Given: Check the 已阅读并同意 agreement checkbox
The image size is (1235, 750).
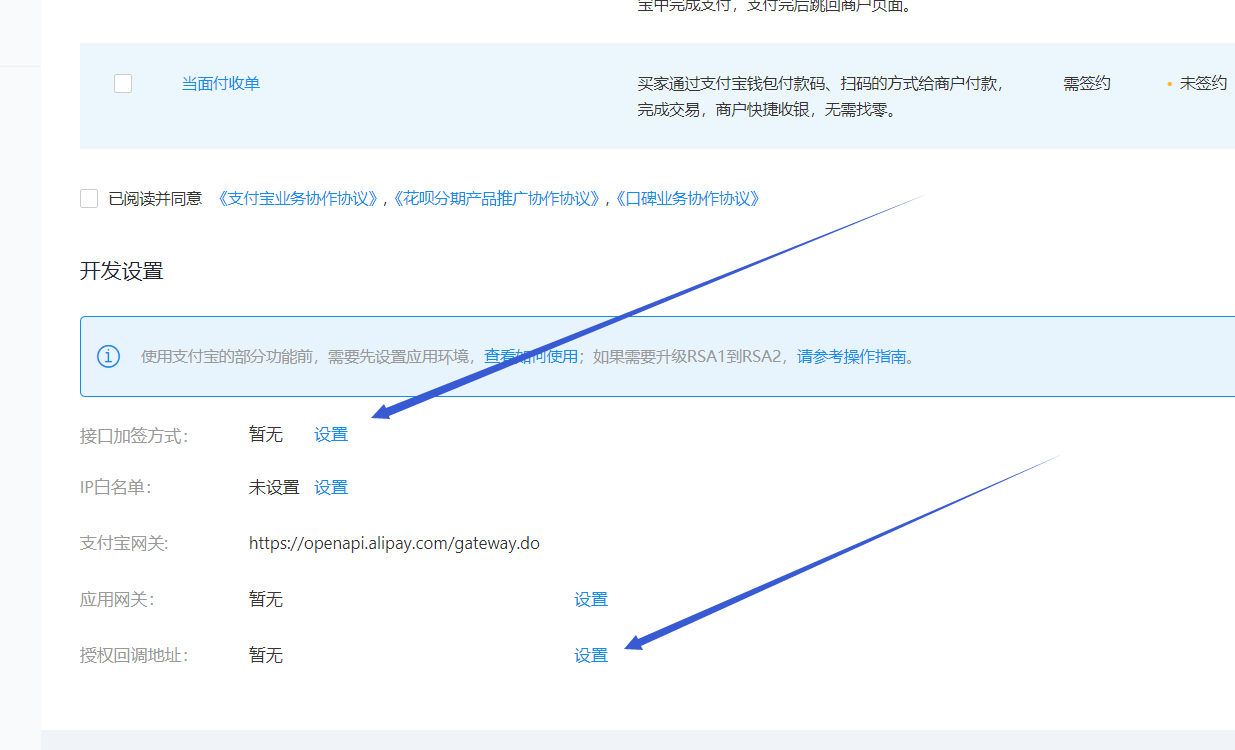Looking at the screenshot, I should 88,198.
